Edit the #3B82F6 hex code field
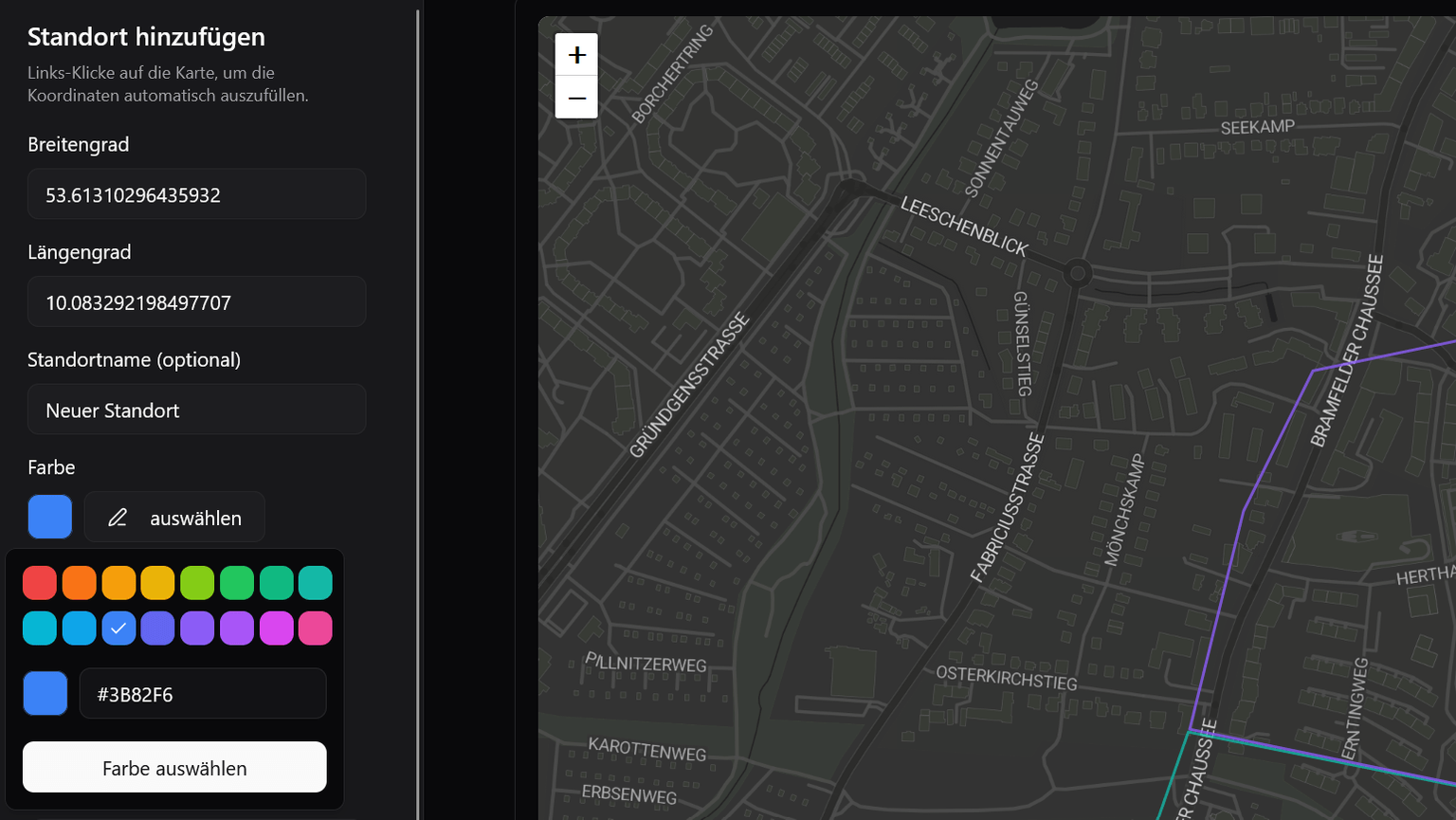This screenshot has width=1456, height=820. coord(203,694)
